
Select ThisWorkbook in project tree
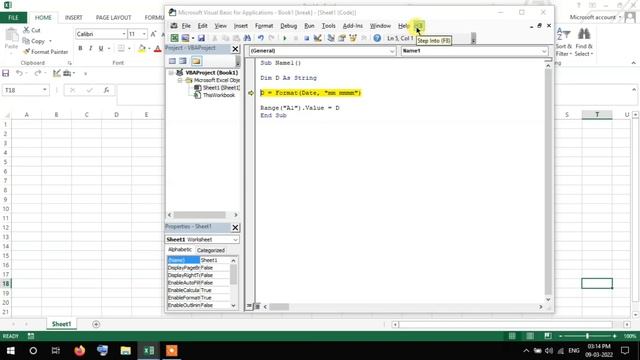[219, 95]
